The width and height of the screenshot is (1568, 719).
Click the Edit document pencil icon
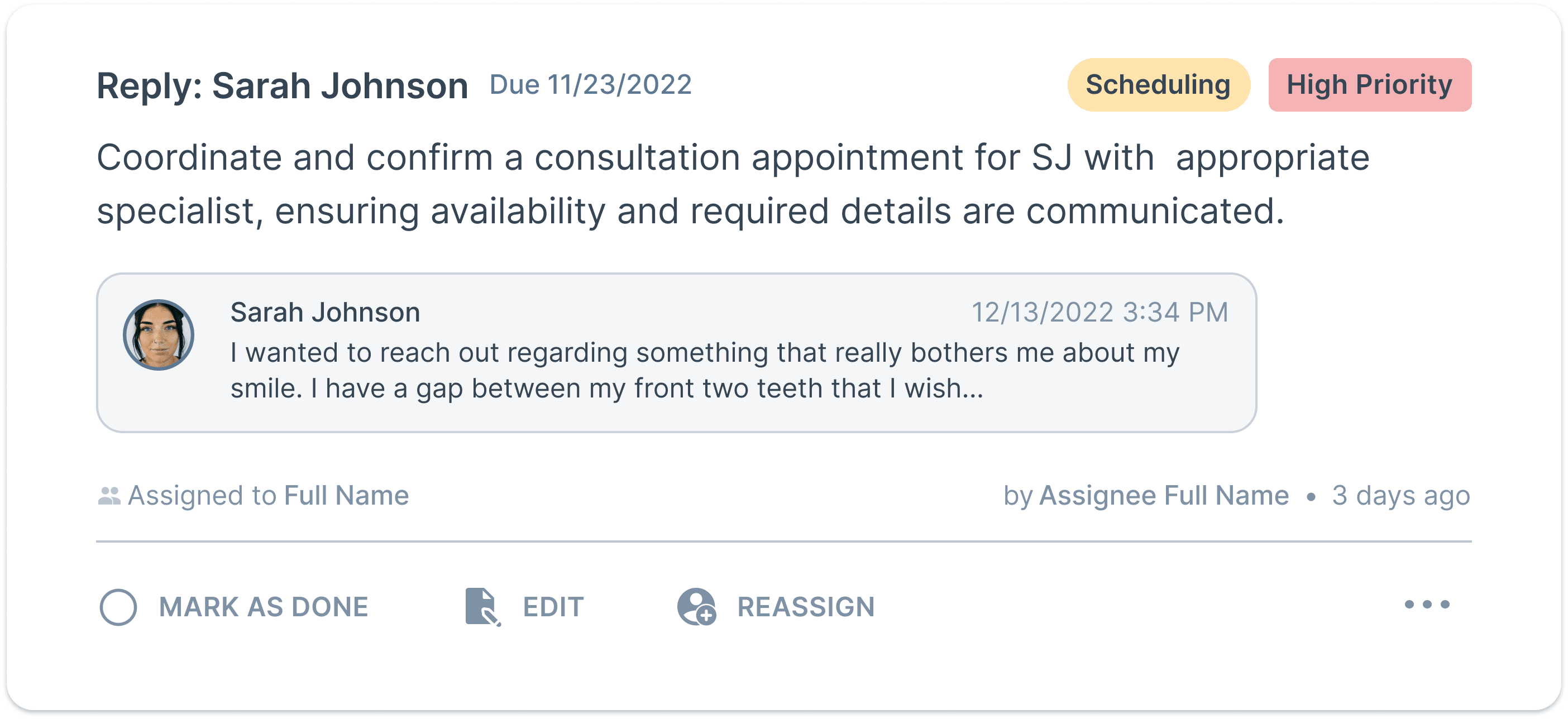482,606
